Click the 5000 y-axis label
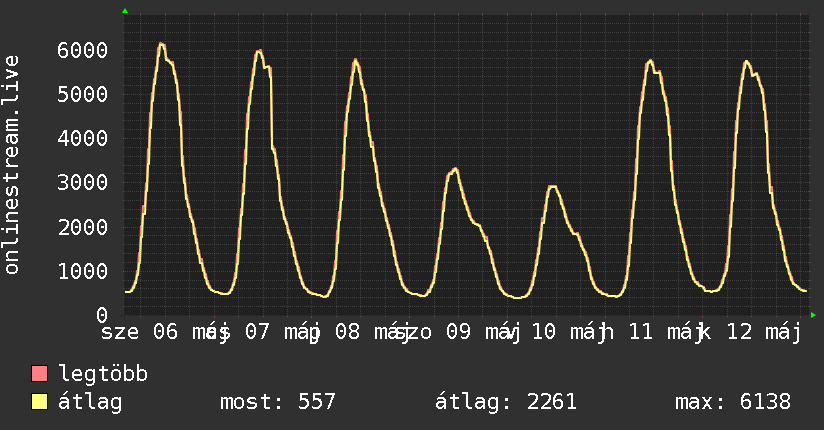This screenshot has width=824, height=430. 83,95
